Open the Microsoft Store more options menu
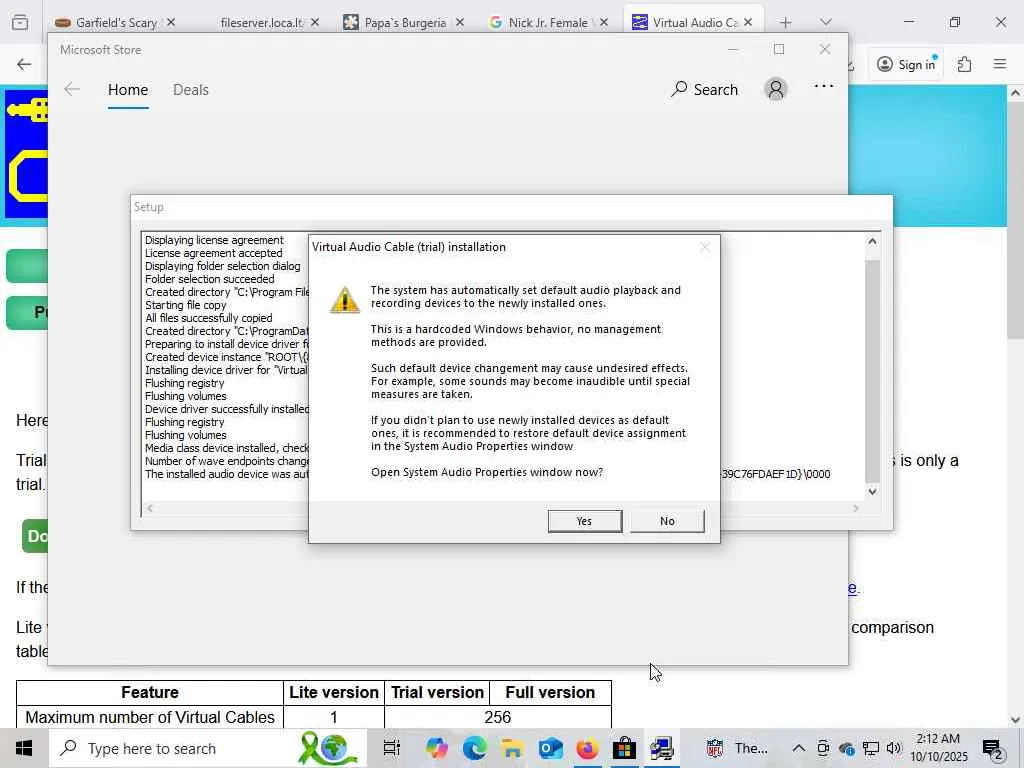 point(824,86)
